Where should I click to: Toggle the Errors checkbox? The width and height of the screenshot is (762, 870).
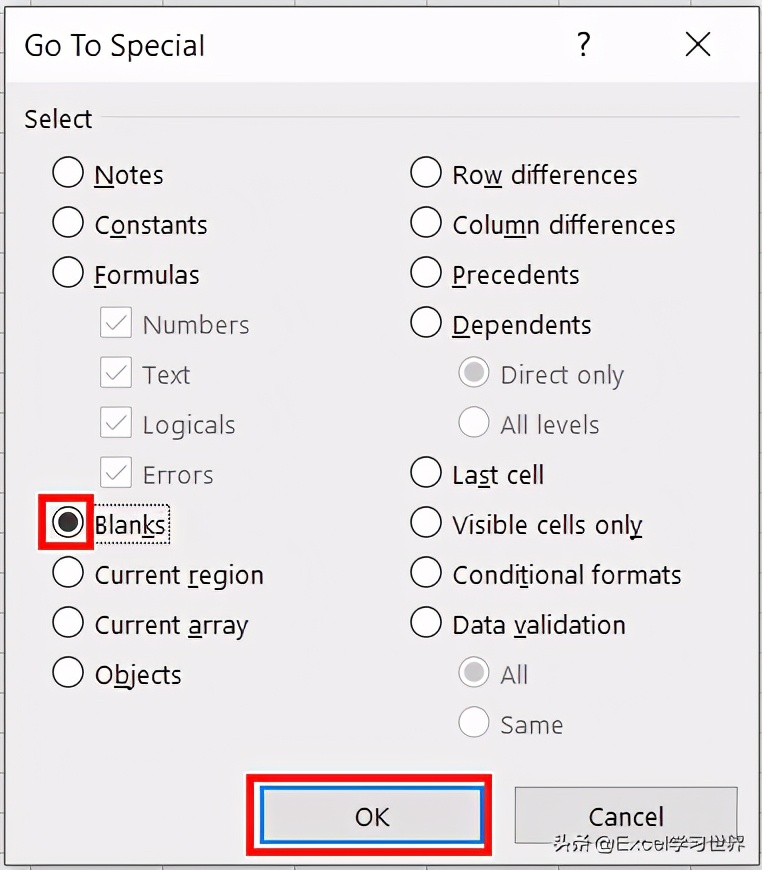(x=116, y=473)
